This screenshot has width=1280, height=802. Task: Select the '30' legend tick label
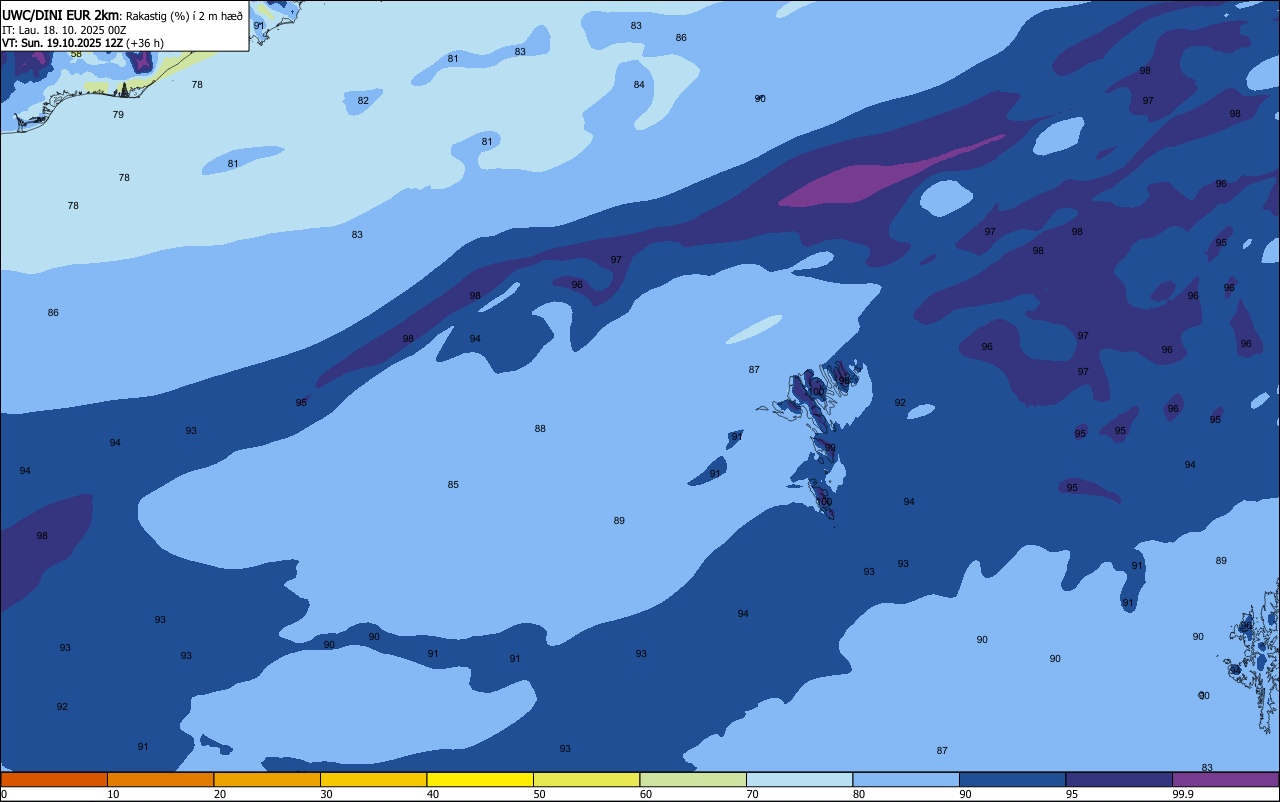coord(326,794)
